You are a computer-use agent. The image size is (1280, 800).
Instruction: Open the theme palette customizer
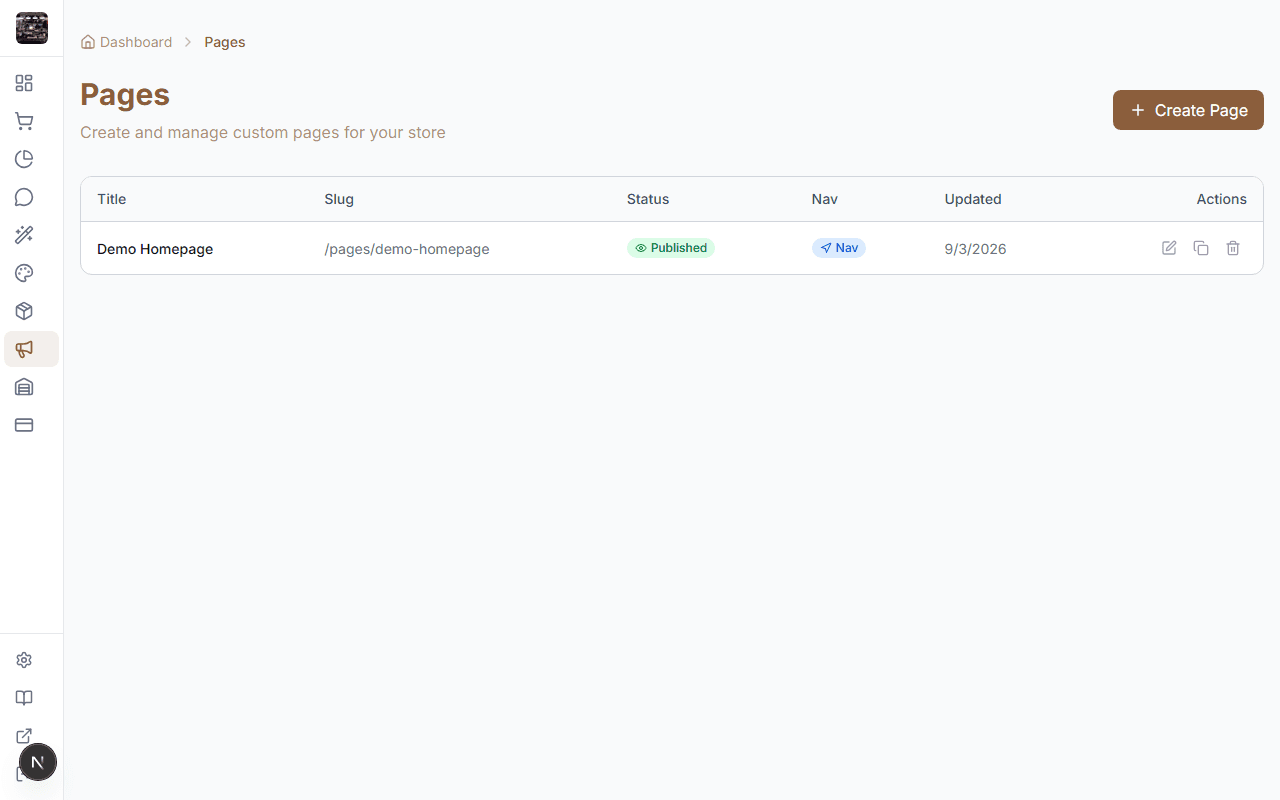pyautogui.click(x=24, y=273)
